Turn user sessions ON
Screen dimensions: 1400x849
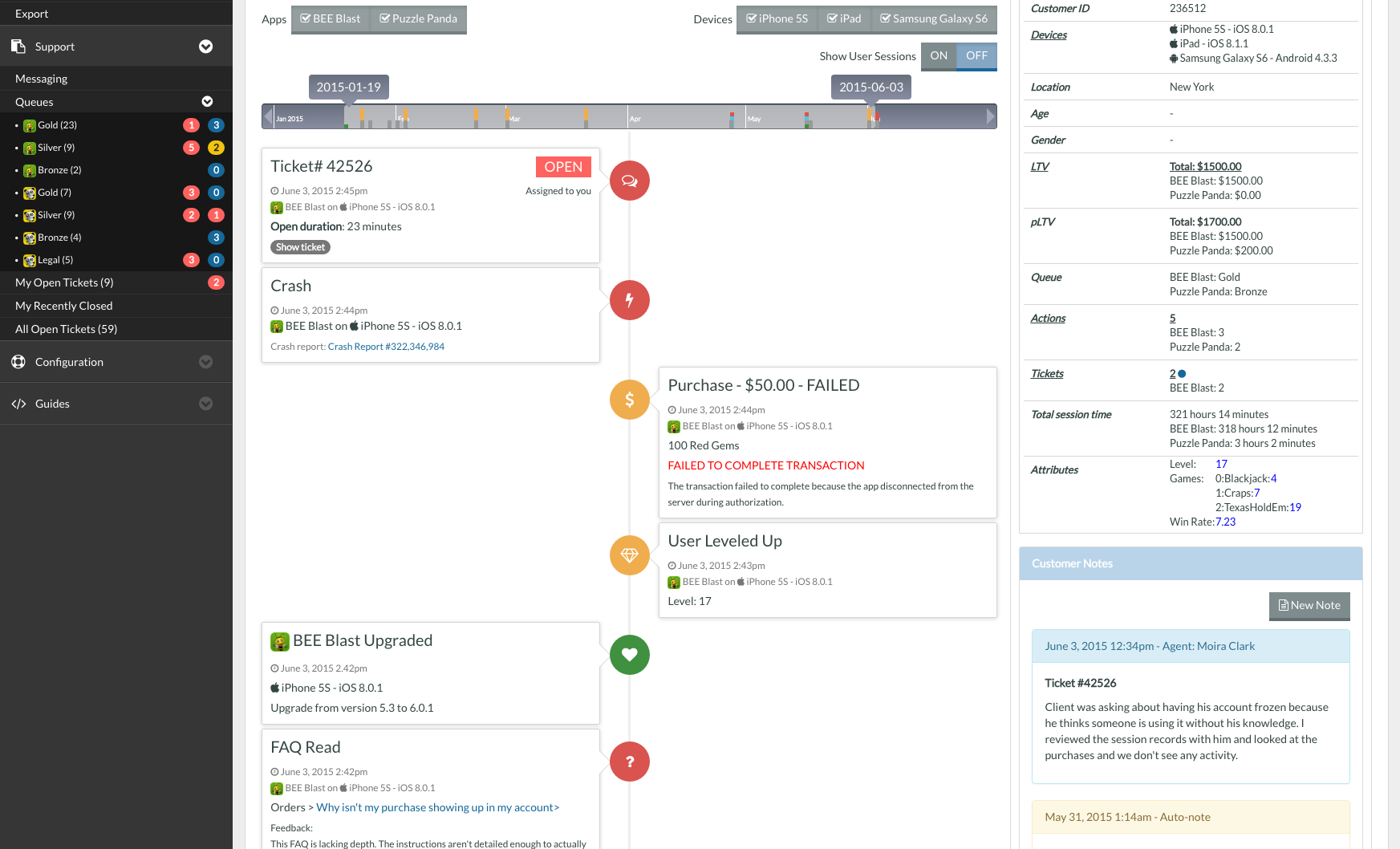(x=939, y=56)
